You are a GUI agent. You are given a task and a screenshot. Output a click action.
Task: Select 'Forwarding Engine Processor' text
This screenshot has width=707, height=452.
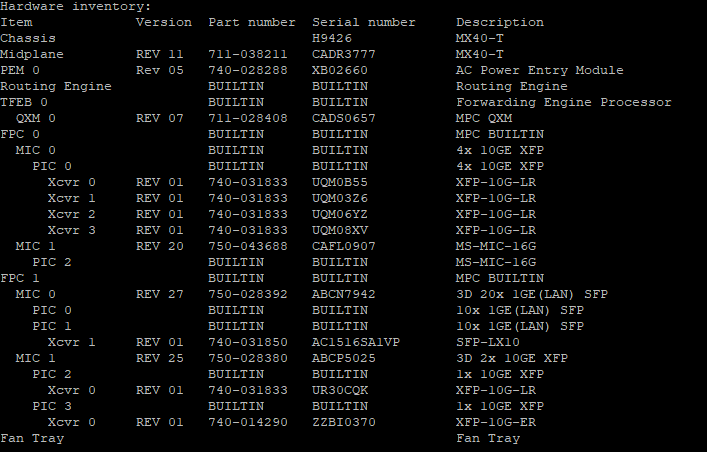(564, 103)
